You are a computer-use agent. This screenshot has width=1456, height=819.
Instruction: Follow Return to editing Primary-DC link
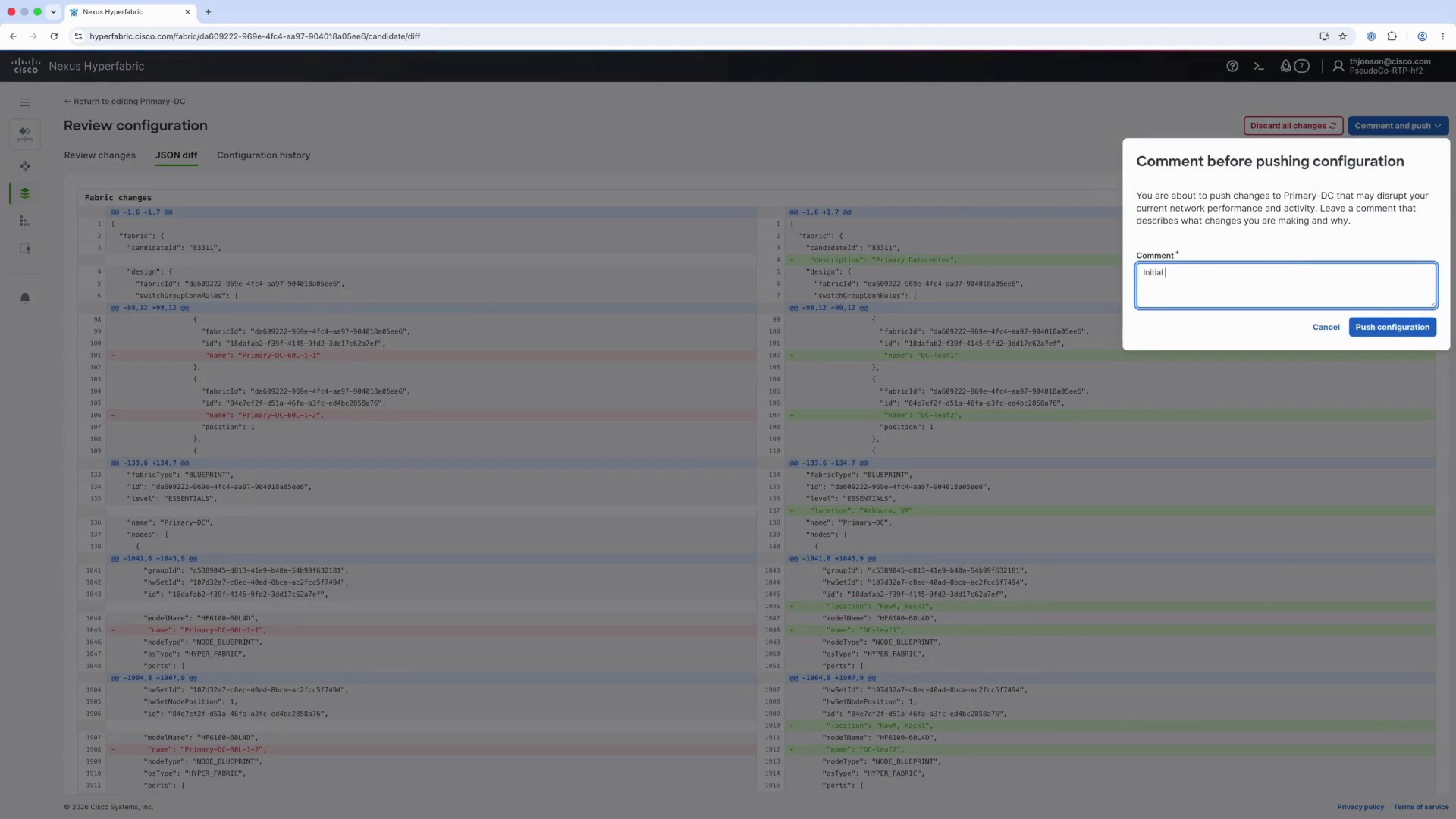(x=125, y=102)
